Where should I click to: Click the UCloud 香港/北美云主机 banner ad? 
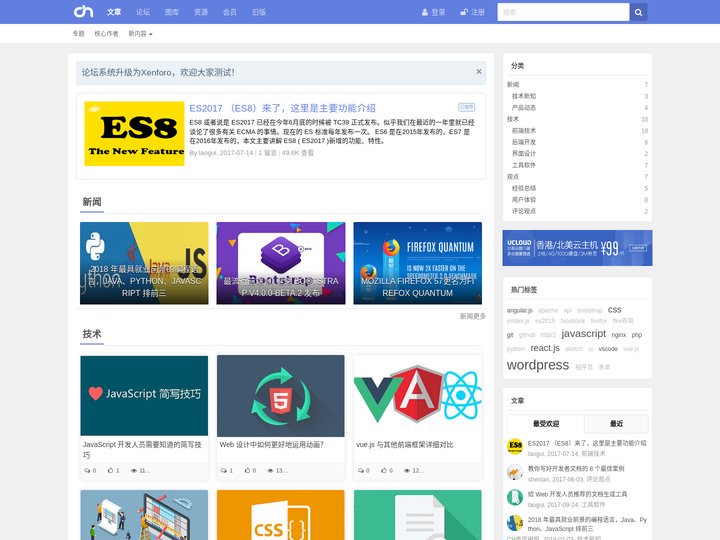tap(577, 248)
